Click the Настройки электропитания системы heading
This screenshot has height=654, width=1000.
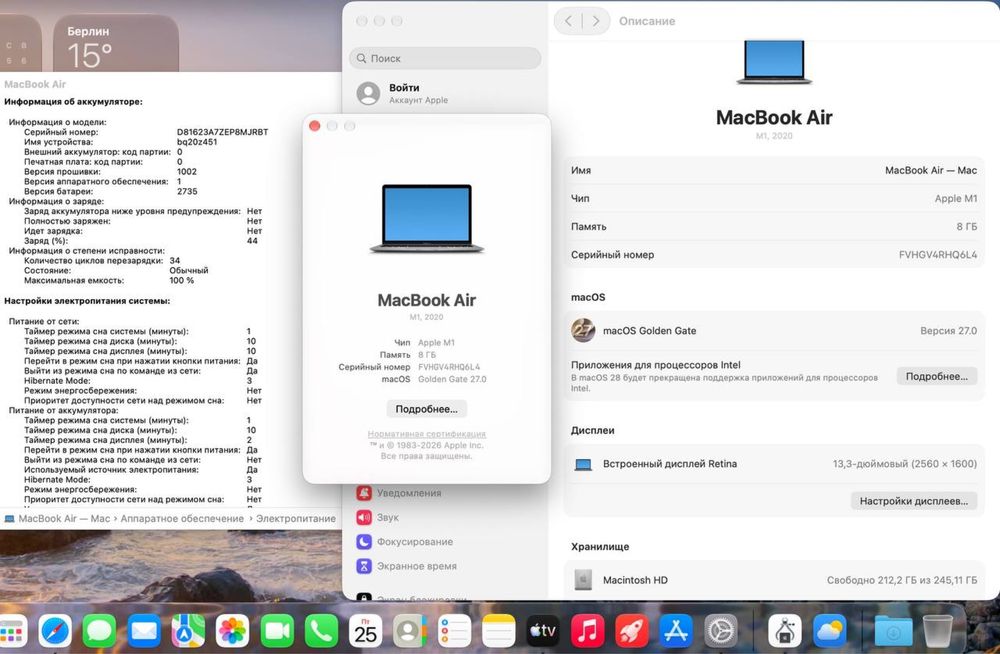(87, 301)
